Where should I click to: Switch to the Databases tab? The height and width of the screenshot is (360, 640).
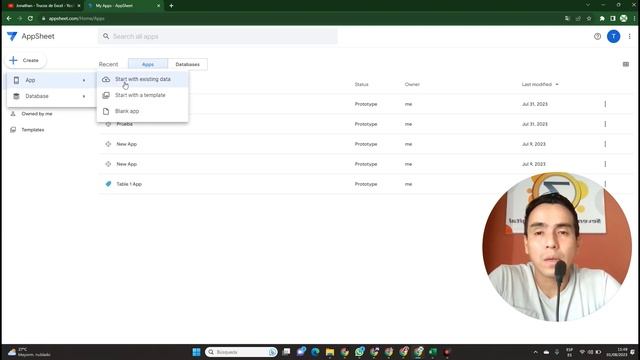coord(187,64)
